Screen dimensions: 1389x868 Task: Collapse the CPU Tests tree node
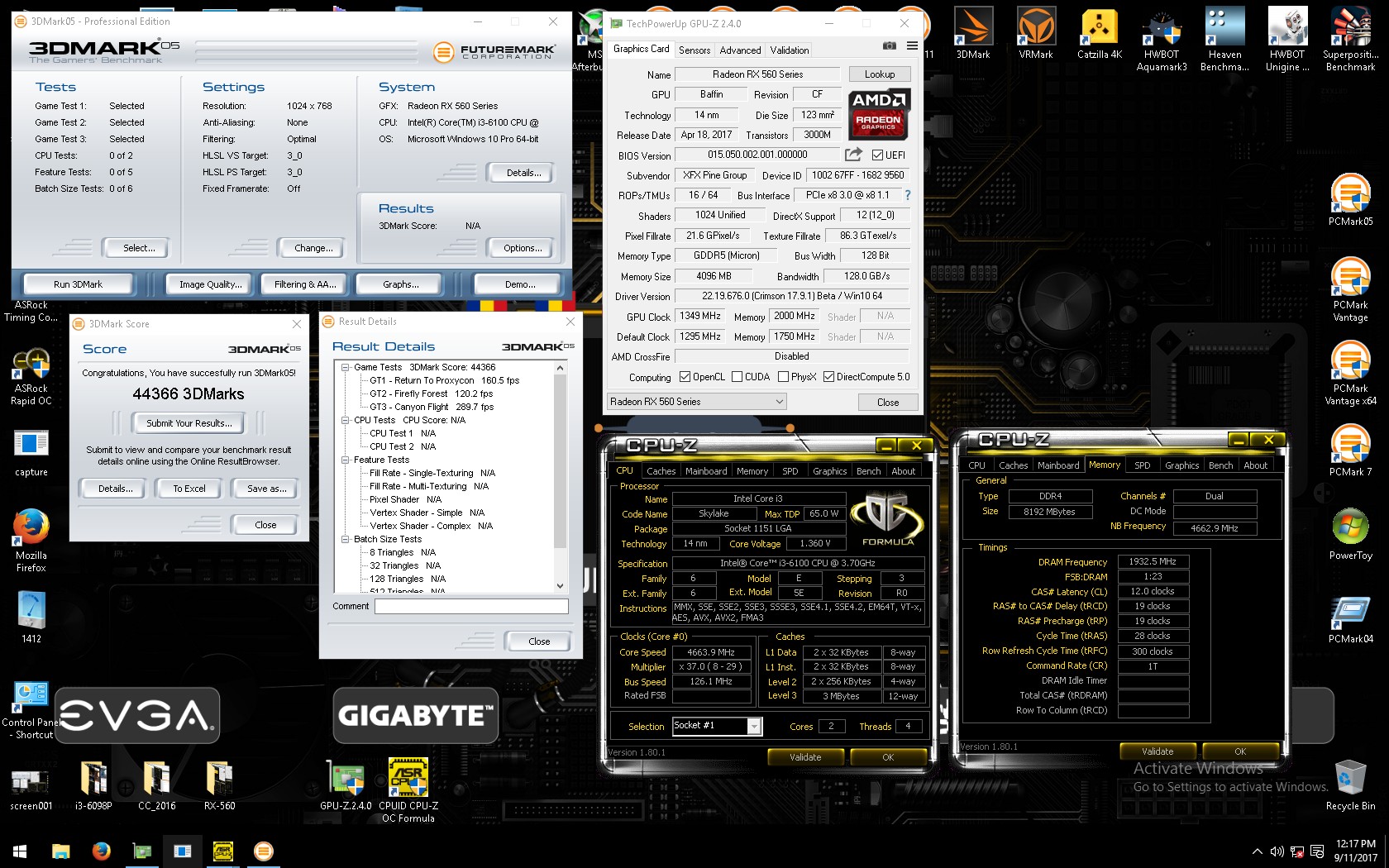(346, 420)
